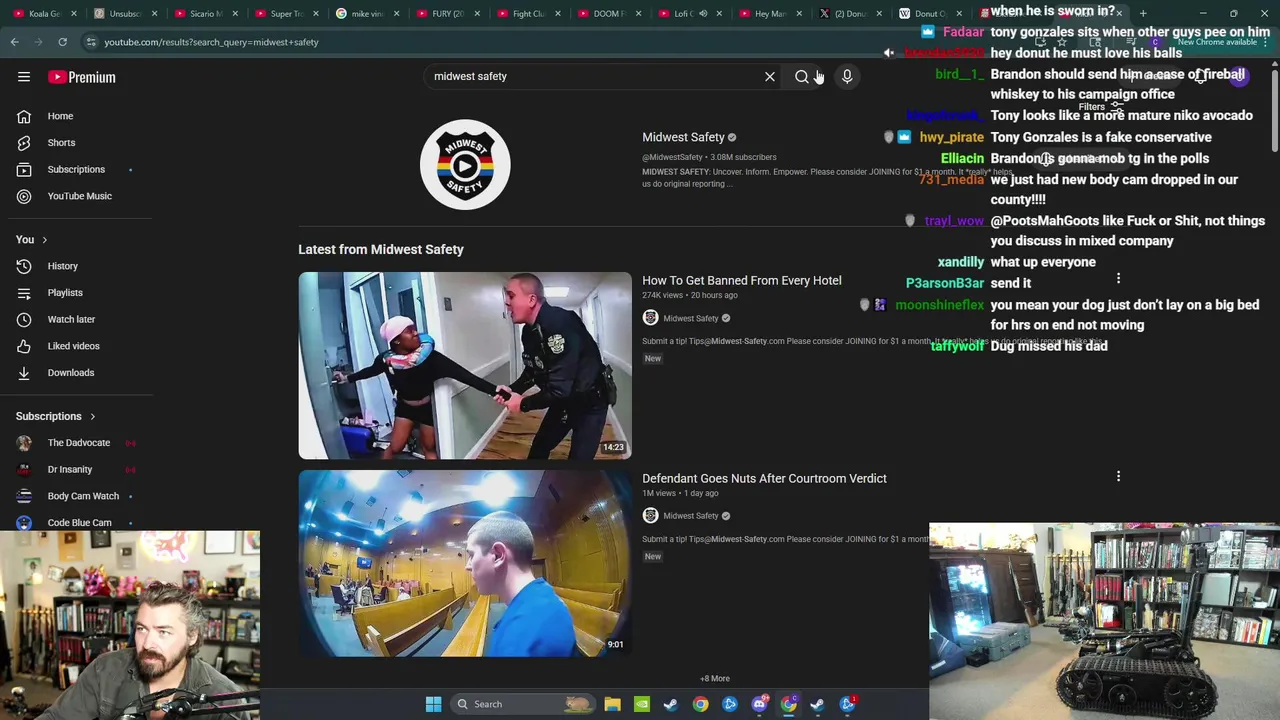Click channel avatar under Defendant Goes Nuts video
Screen dimensions: 1280x720
pos(650,516)
